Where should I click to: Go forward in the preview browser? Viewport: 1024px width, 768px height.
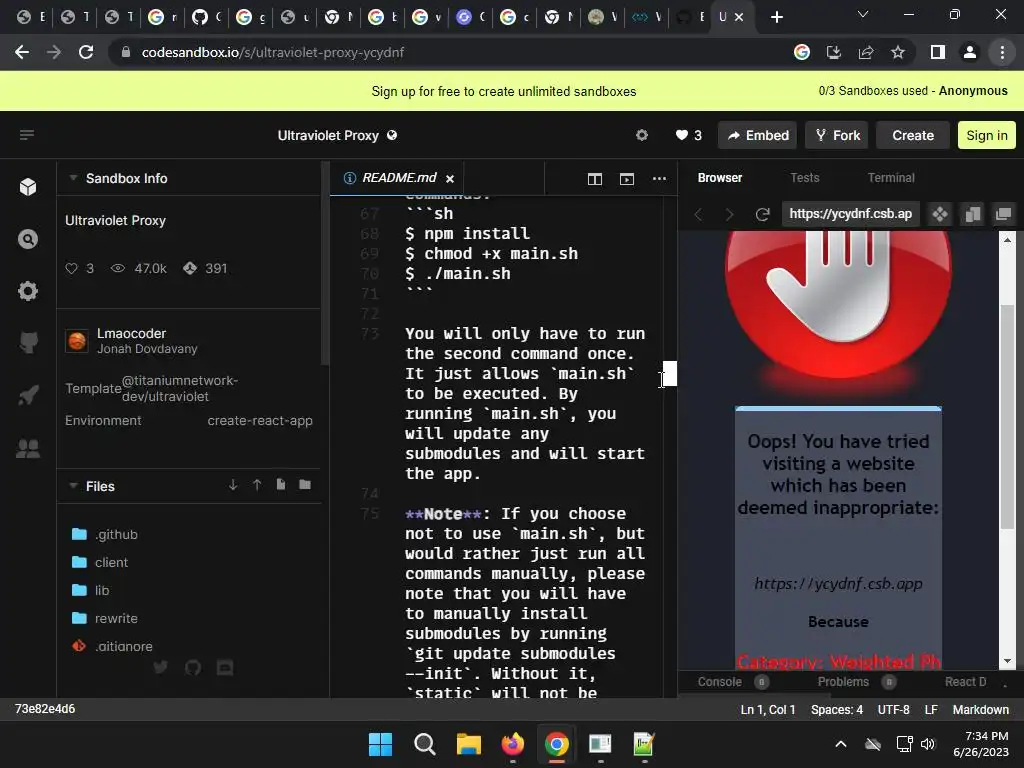point(729,214)
